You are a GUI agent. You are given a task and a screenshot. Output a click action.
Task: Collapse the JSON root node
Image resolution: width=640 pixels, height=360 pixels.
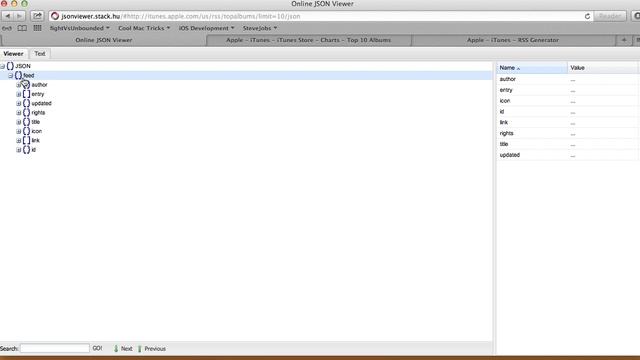pyautogui.click(x=2, y=66)
